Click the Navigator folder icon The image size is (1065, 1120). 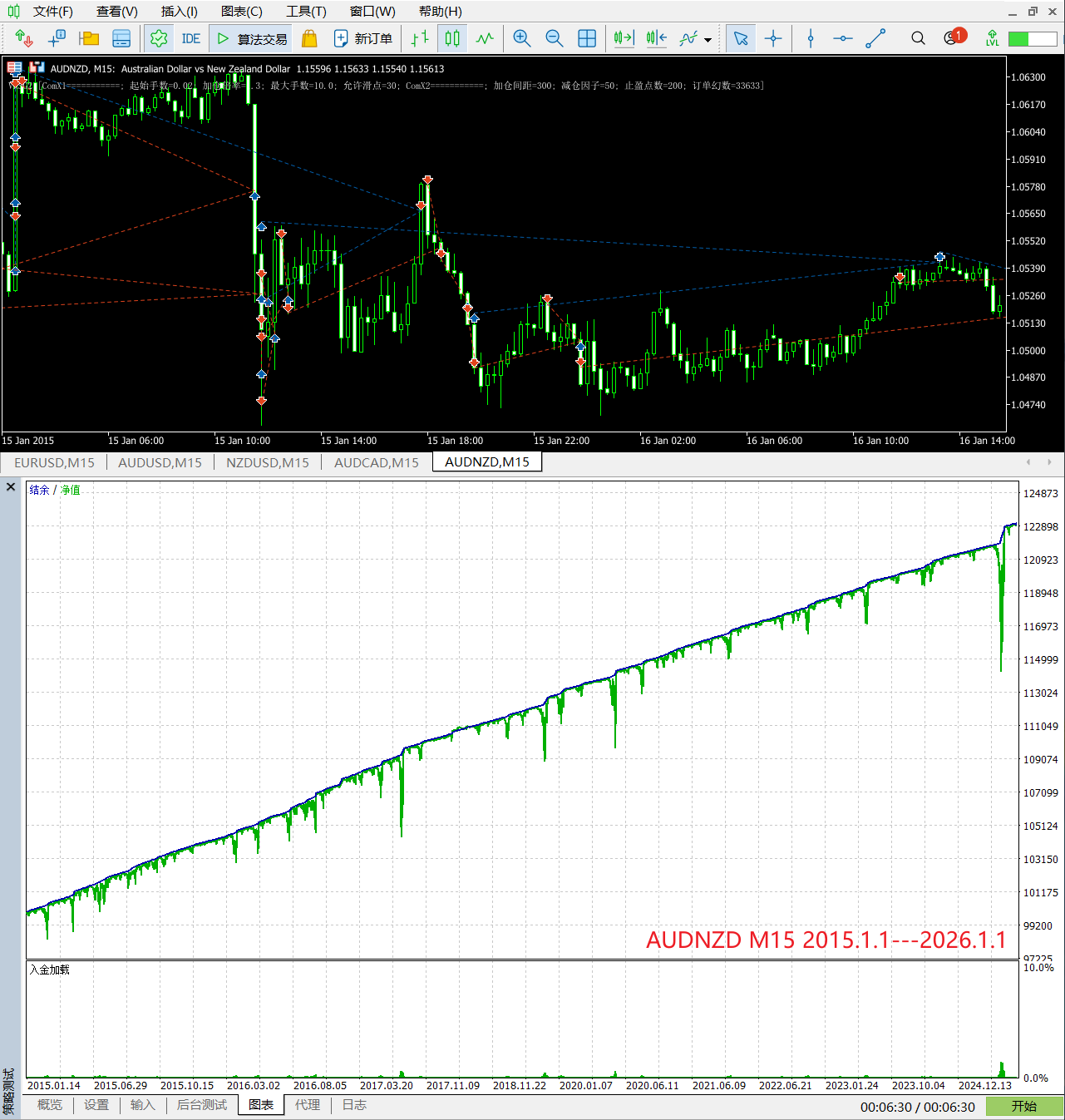click(x=89, y=38)
